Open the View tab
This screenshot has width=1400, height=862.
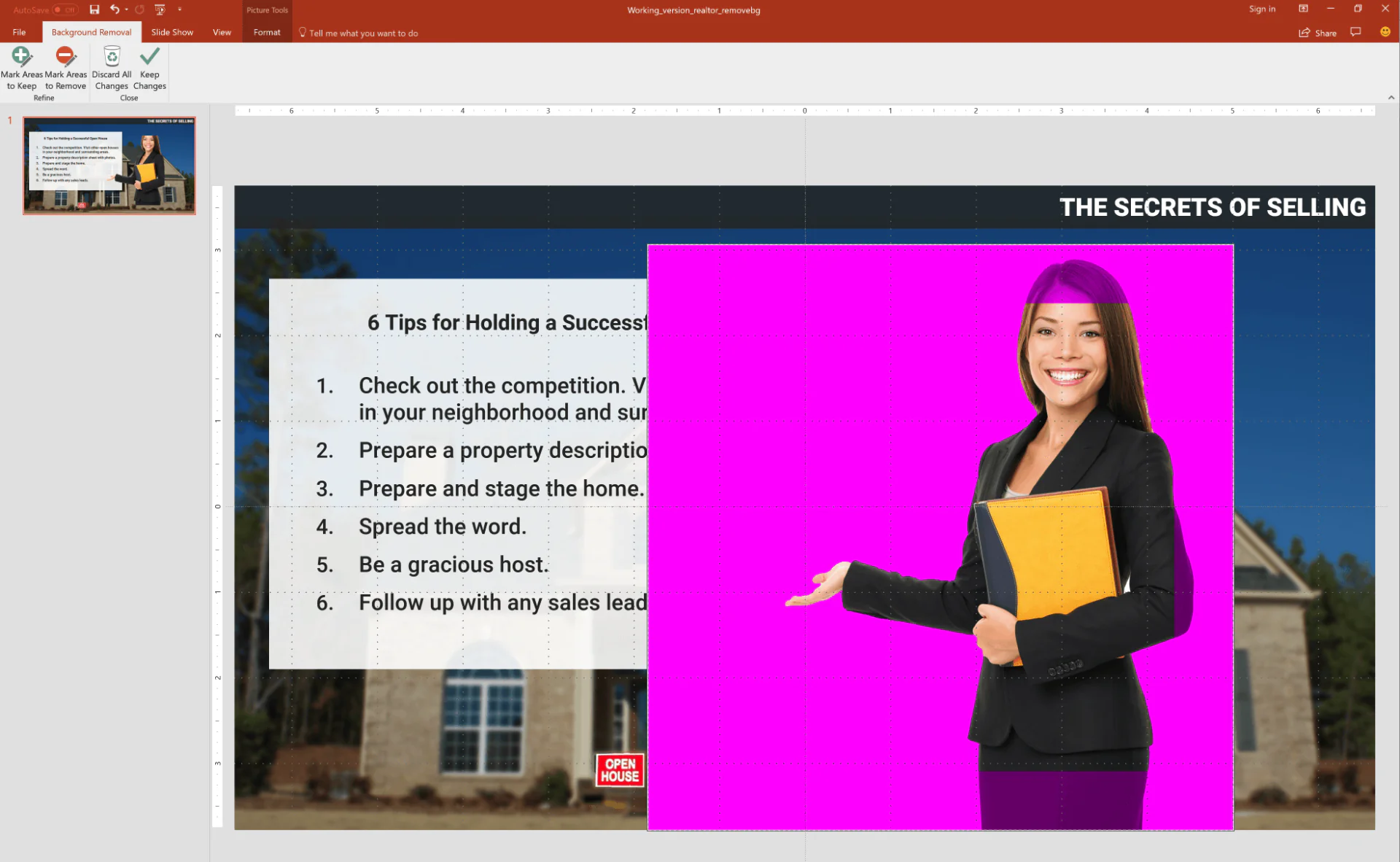[x=222, y=32]
